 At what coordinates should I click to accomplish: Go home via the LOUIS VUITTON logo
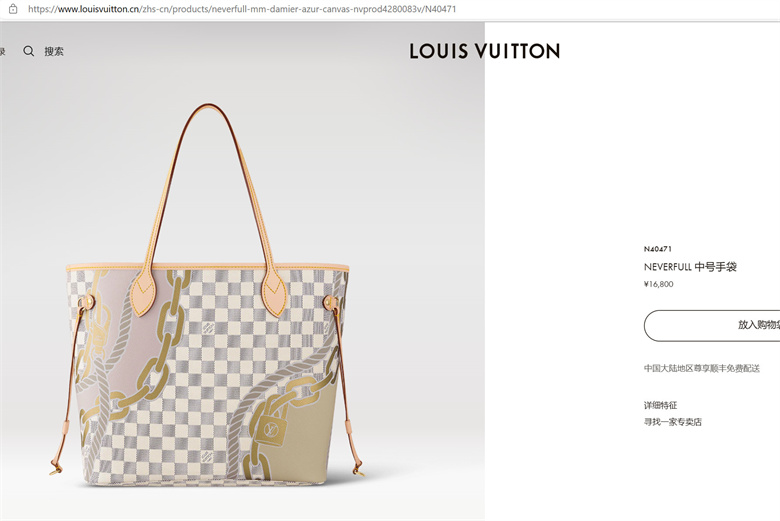coord(485,51)
